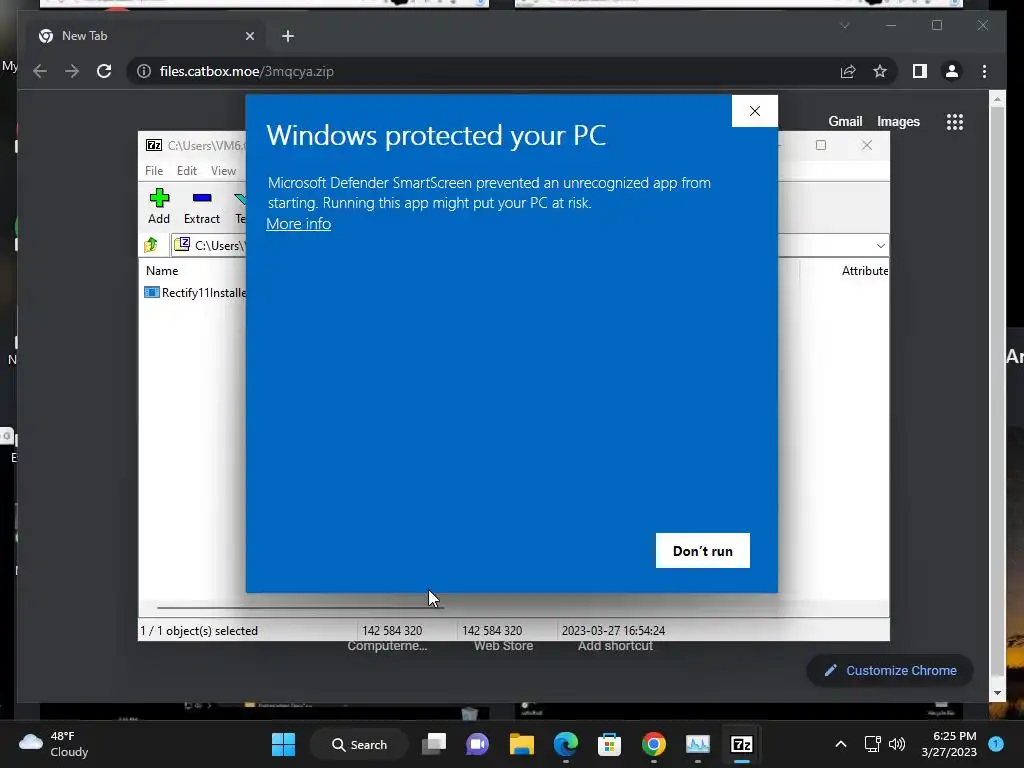Click the taskbar Search box
1024x768 pixels.
tap(359, 744)
